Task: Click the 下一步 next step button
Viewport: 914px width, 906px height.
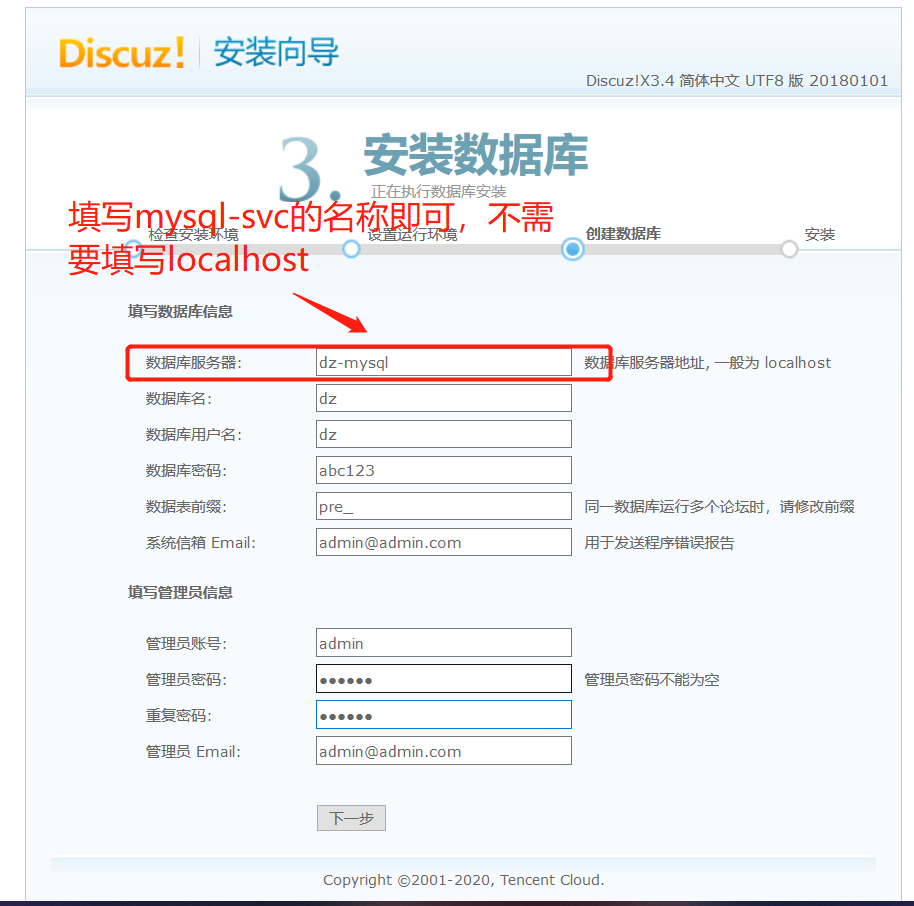Action: click(351, 818)
